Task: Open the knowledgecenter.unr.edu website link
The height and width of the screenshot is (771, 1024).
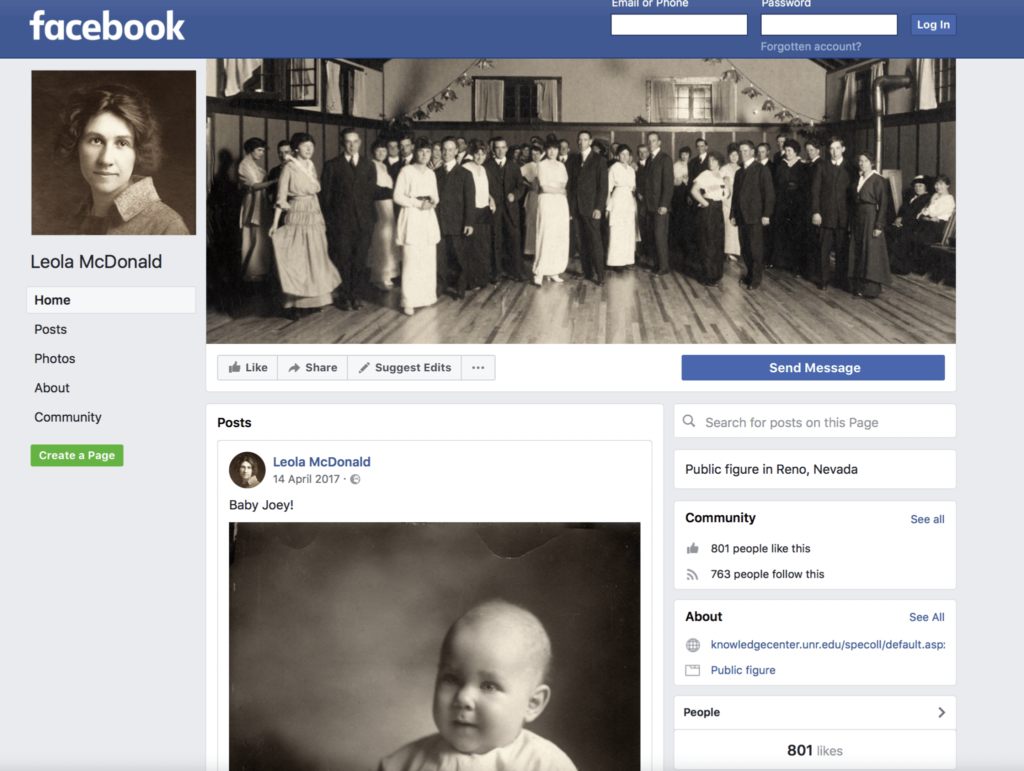Action: click(x=827, y=644)
